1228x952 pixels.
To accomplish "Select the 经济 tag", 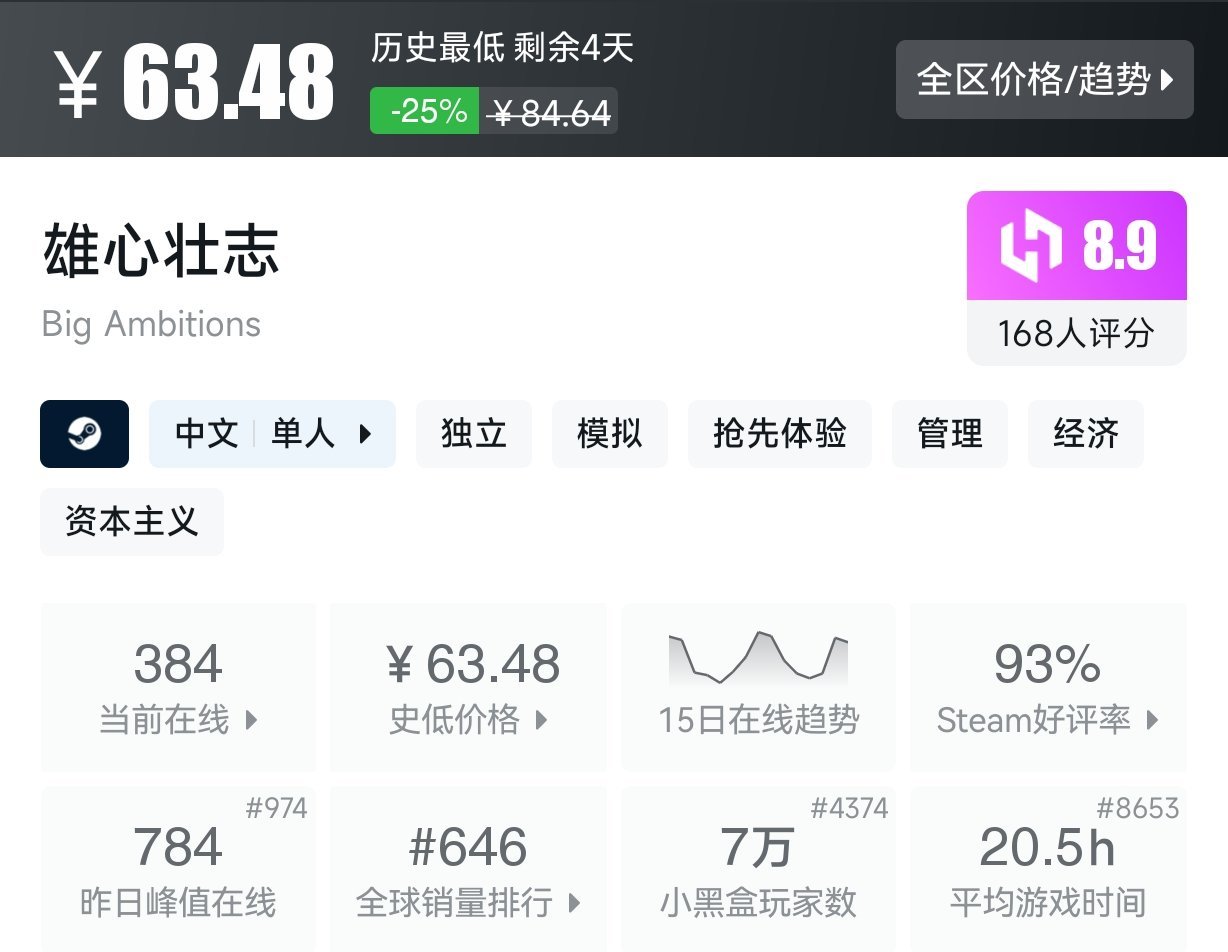I will (1086, 434).
